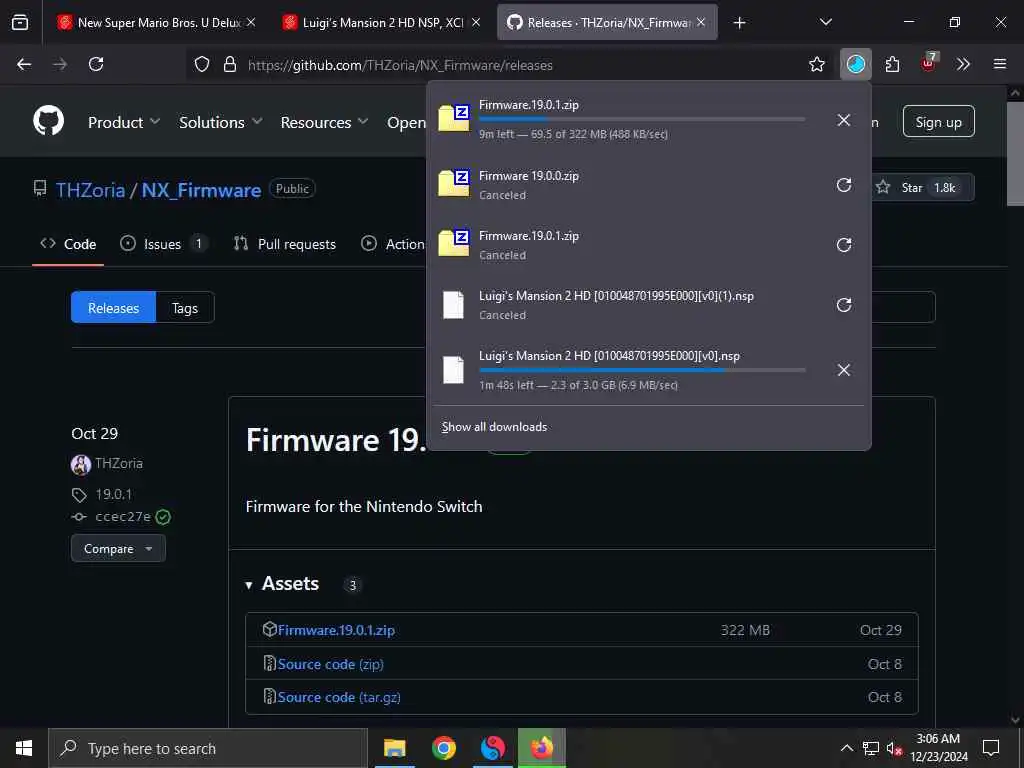The image size is (1024, 768).
Task: Open the Issues tab
Action: coord(163,244)
